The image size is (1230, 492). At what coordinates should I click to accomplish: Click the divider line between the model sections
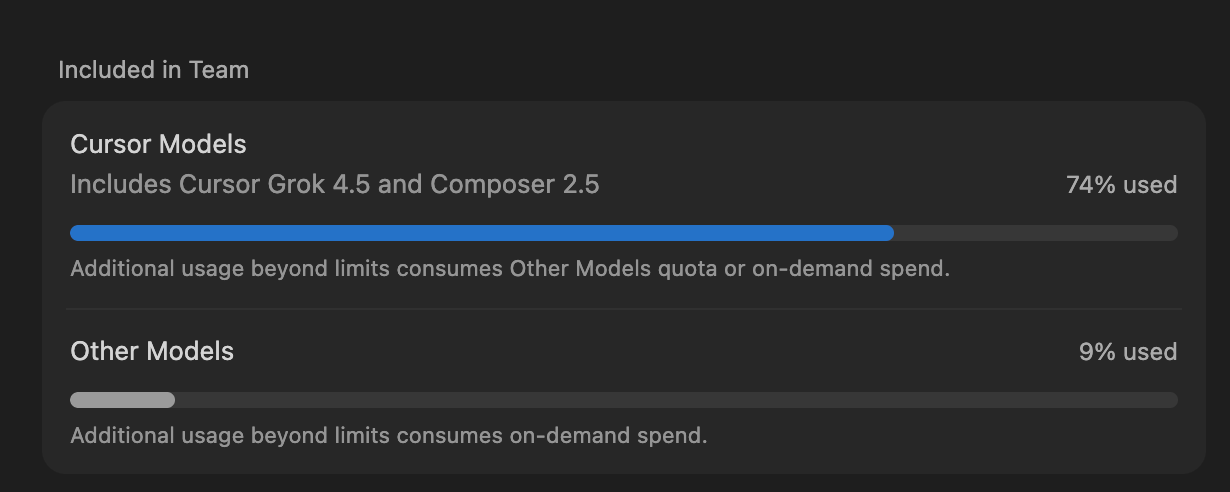(x=624, y=309)
